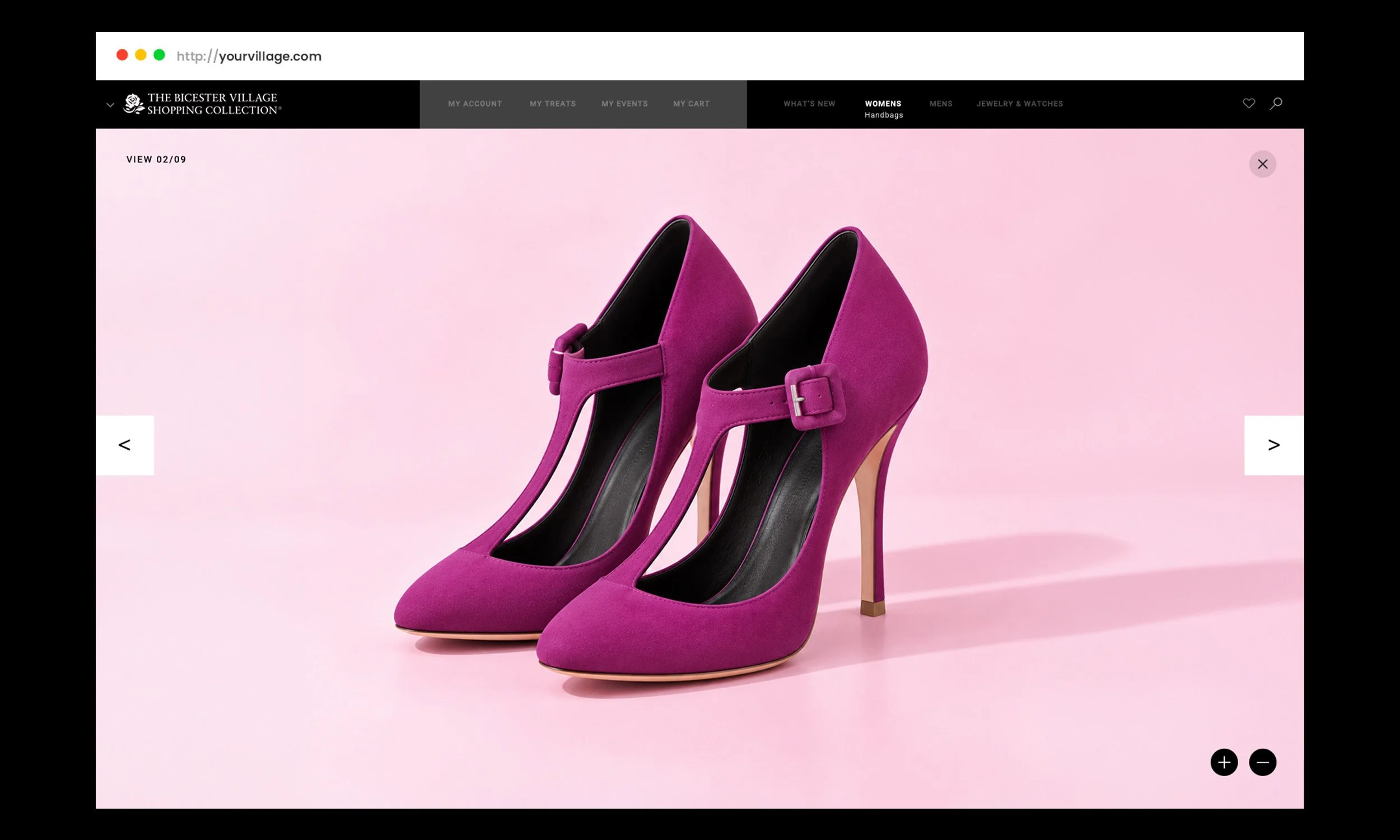Viewport: 1400px width, 840px height.
Task: Select the Mens category
Action: [x=940, y=104]
